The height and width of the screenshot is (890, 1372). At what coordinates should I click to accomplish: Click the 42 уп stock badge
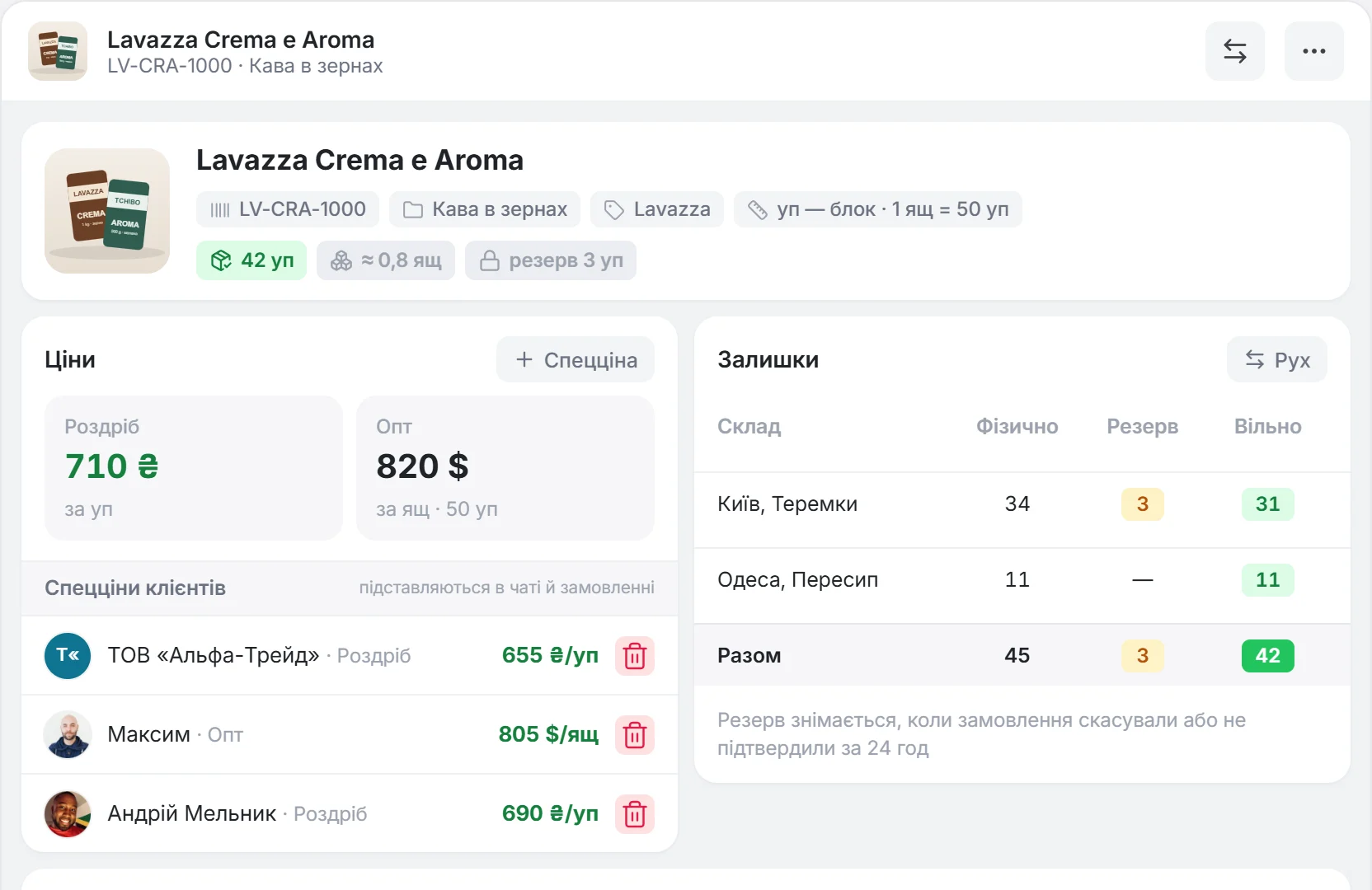[x=251, y=260]
